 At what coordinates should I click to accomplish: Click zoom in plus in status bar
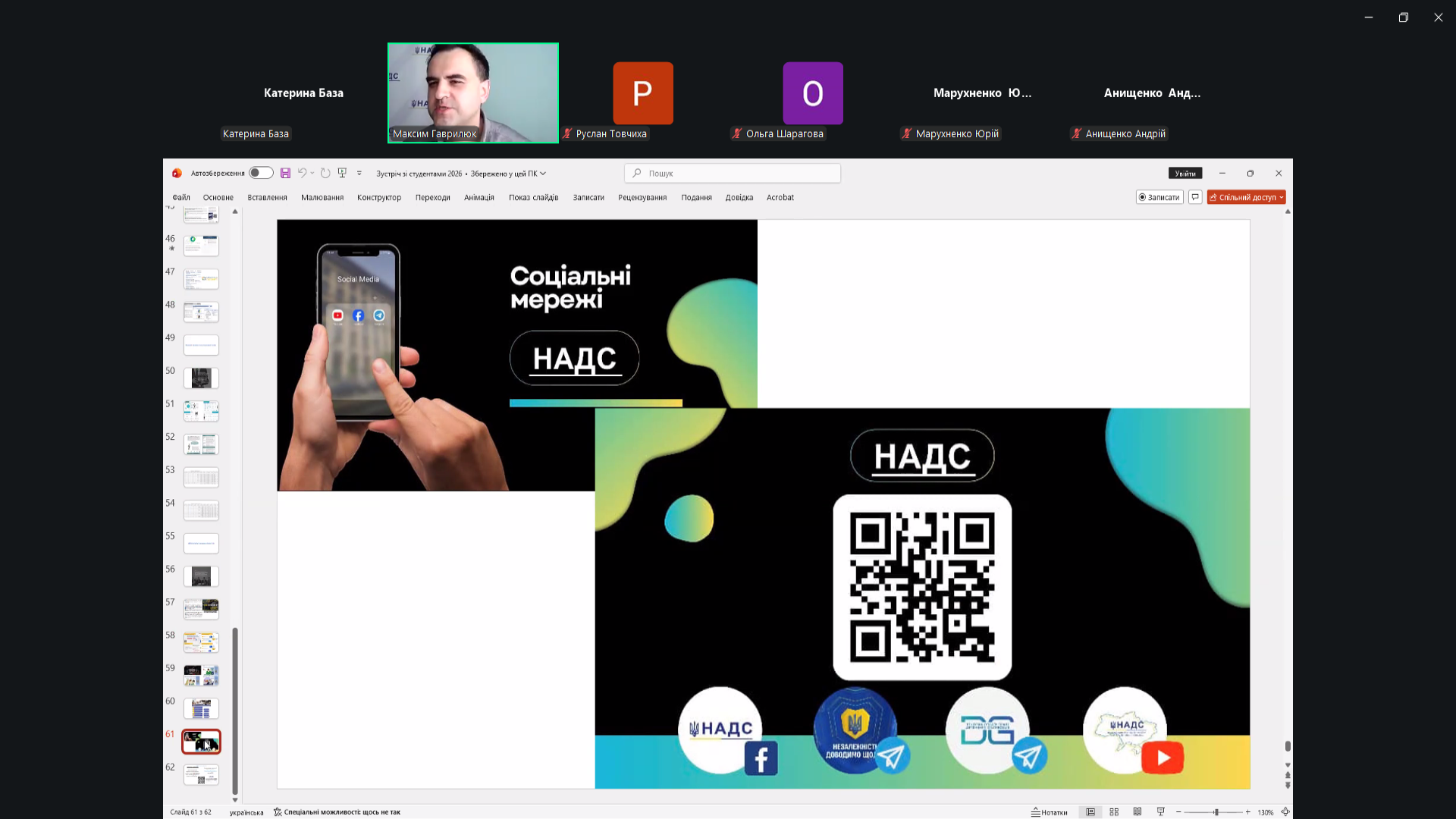pyautogui.click(x=1248, y=812)
